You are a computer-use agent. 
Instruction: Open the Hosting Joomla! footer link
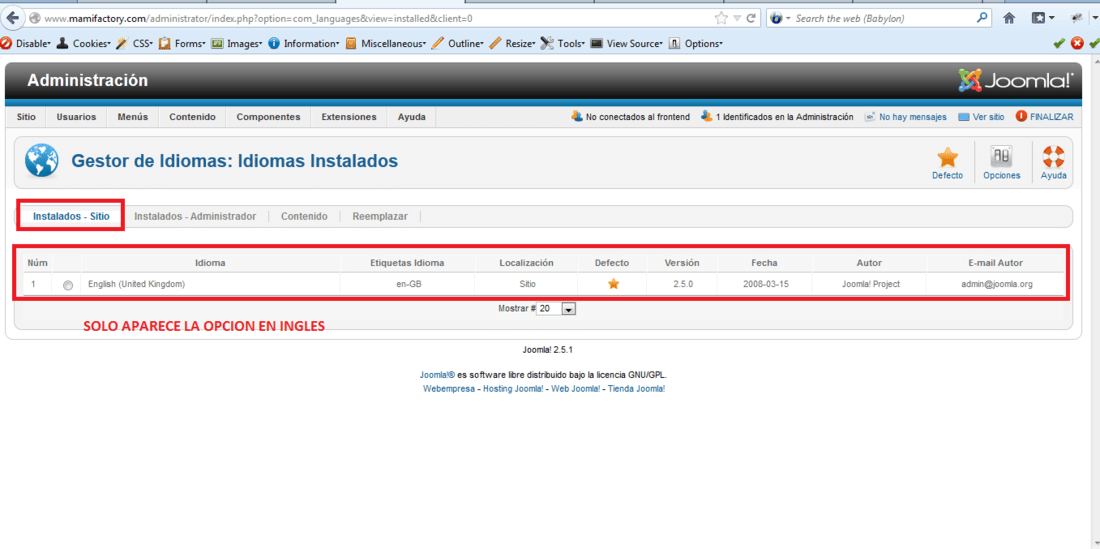[x=513, y=388]
